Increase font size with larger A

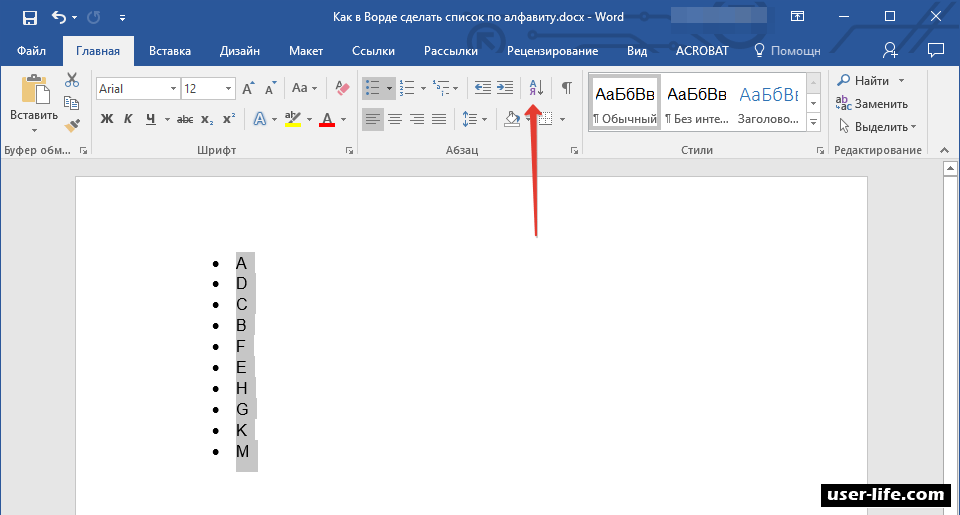coord(248,89)
